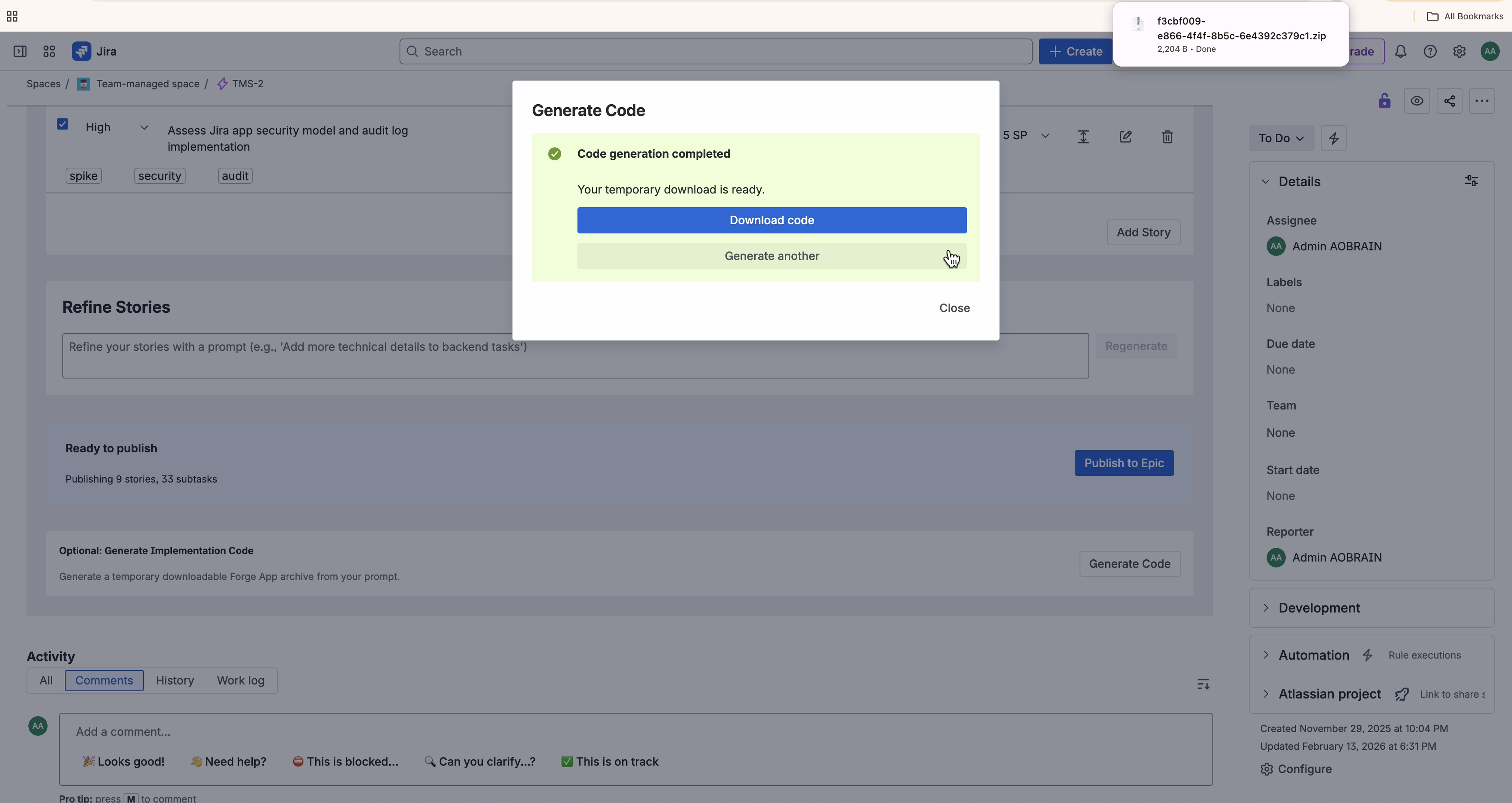Click Generate another button
1512x803 pixels.
click(771, 256)
